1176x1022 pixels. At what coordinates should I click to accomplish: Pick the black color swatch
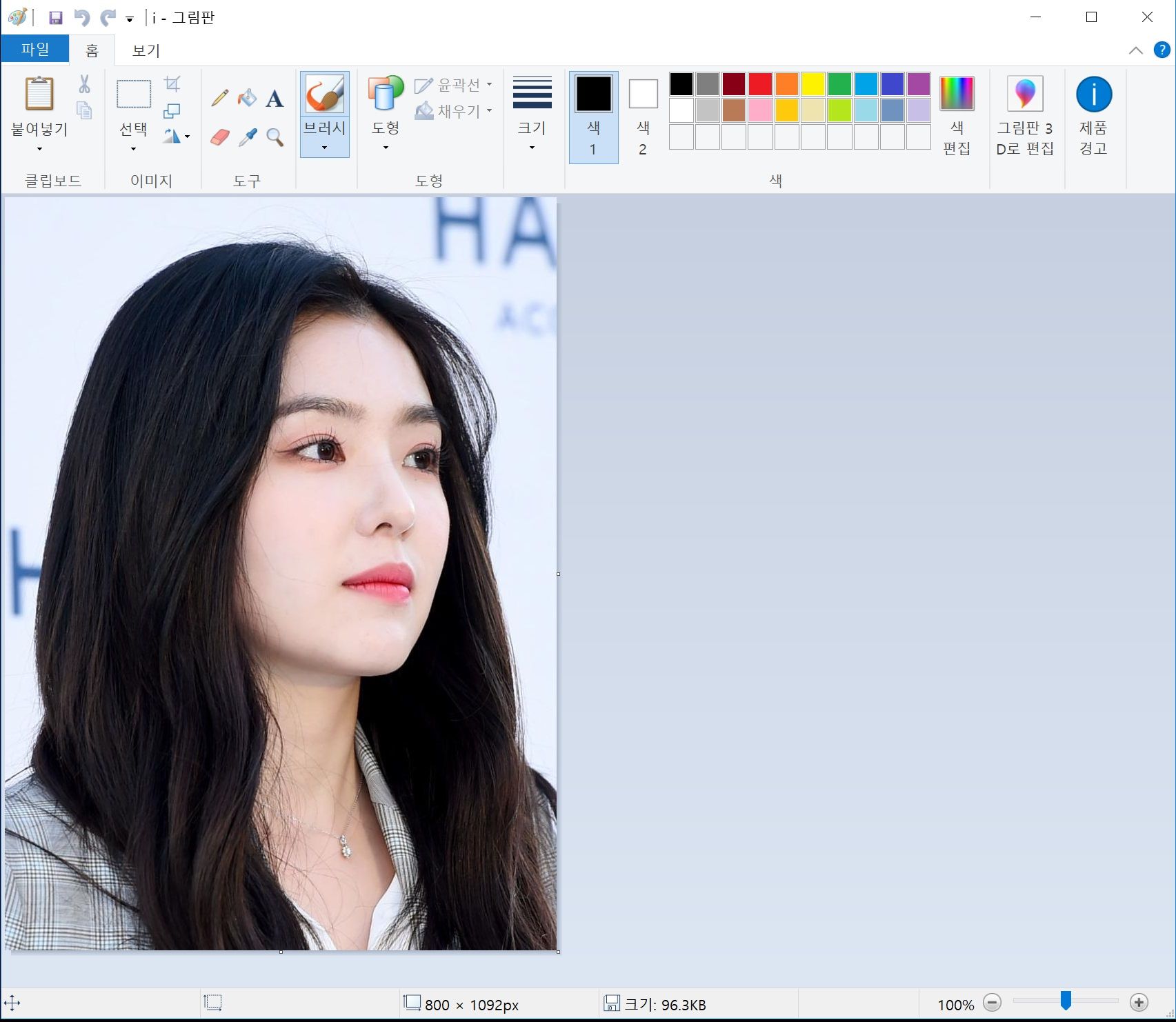(x=681, y=84)
